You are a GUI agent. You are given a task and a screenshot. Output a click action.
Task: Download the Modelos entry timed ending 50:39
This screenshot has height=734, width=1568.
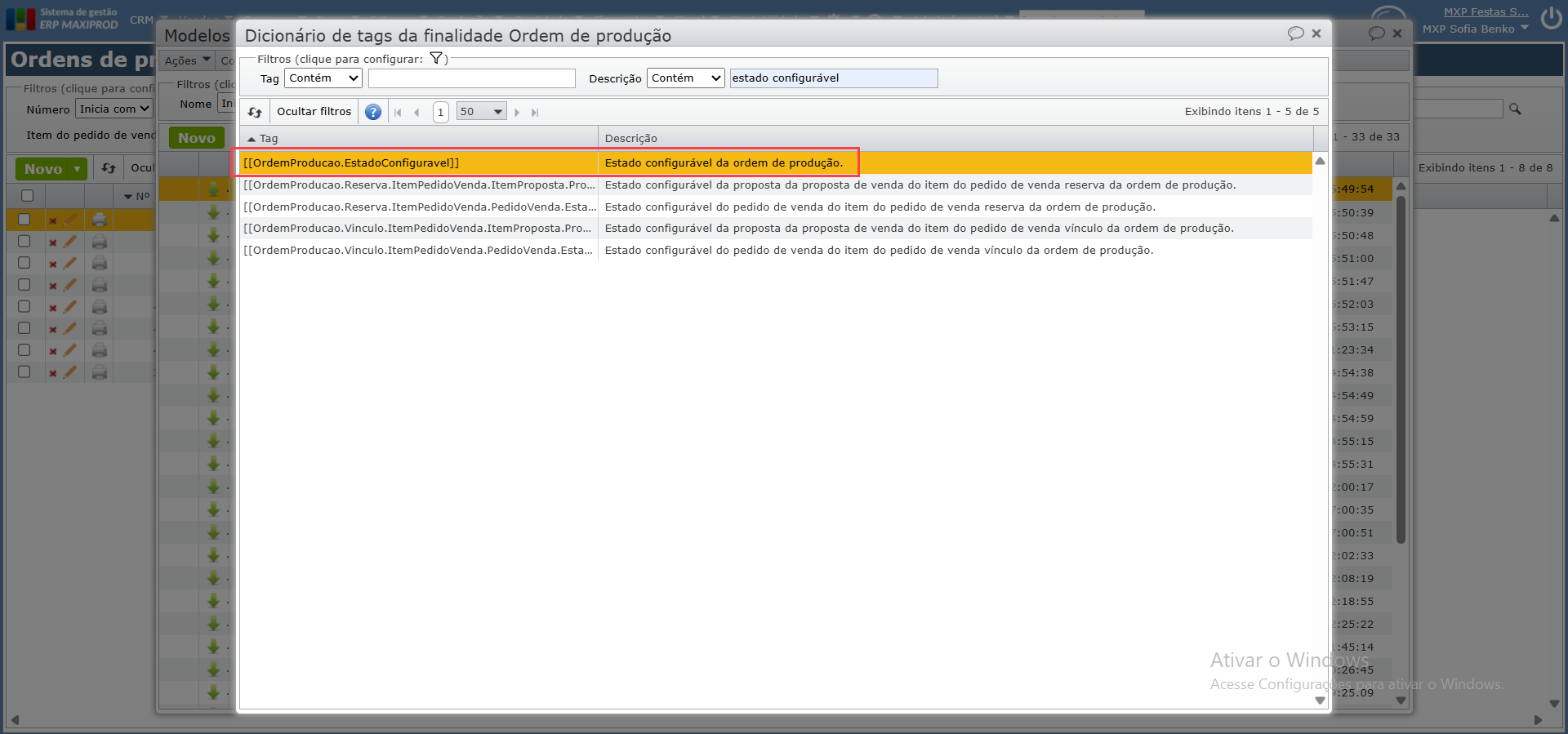213,212
